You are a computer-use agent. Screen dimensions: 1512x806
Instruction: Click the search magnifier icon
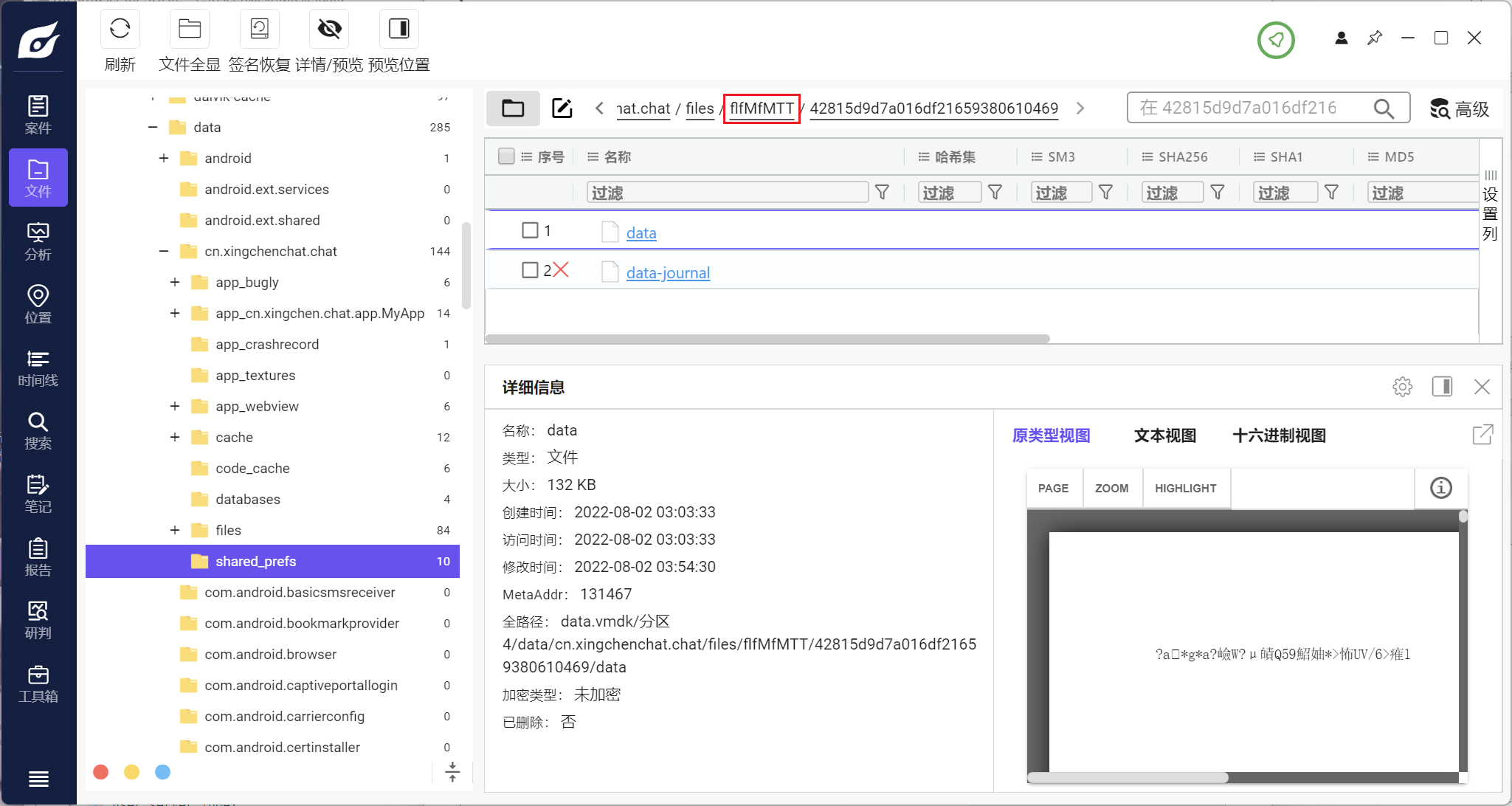(x=1384, y=108)
